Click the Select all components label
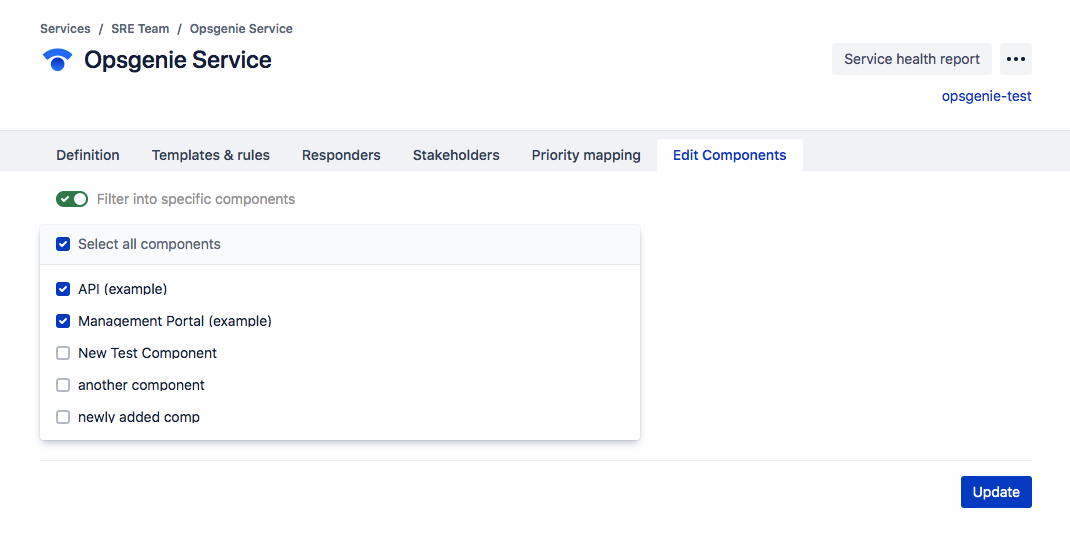The width and height of the screenshot is (1070, 534). [149, 244]
